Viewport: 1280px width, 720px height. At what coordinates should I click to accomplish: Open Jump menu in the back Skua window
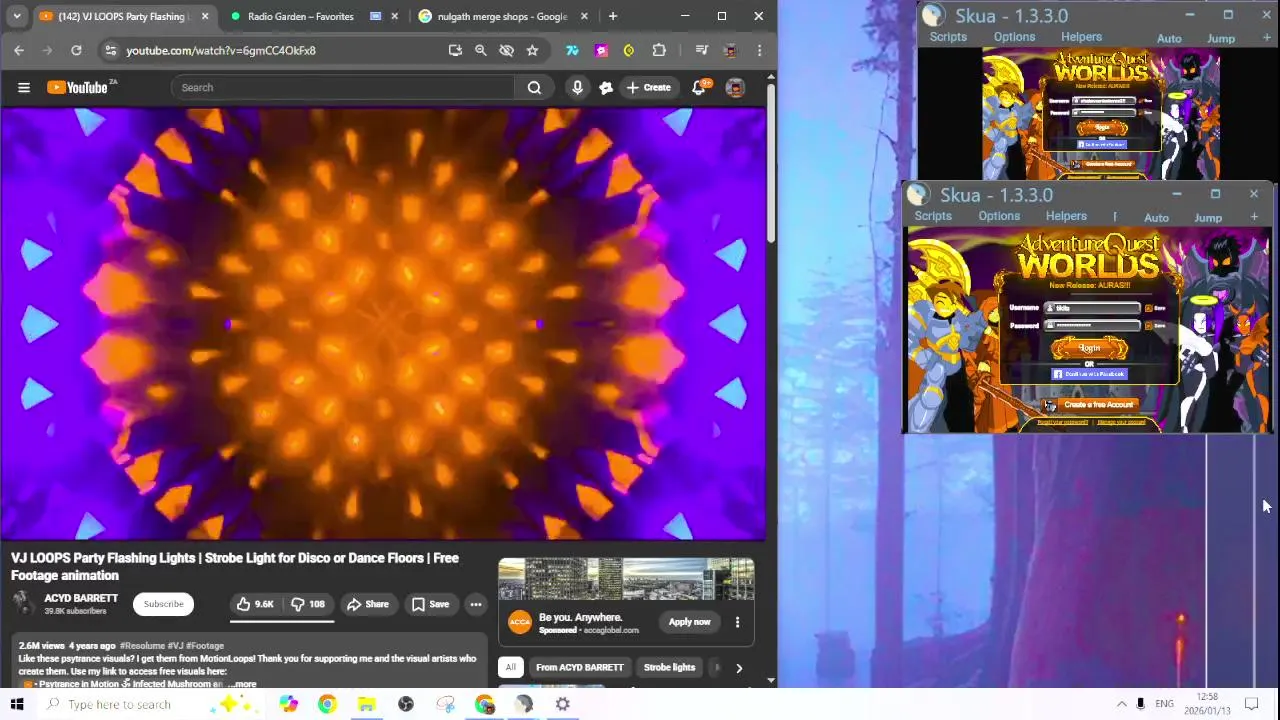(x=1221, y=38)
